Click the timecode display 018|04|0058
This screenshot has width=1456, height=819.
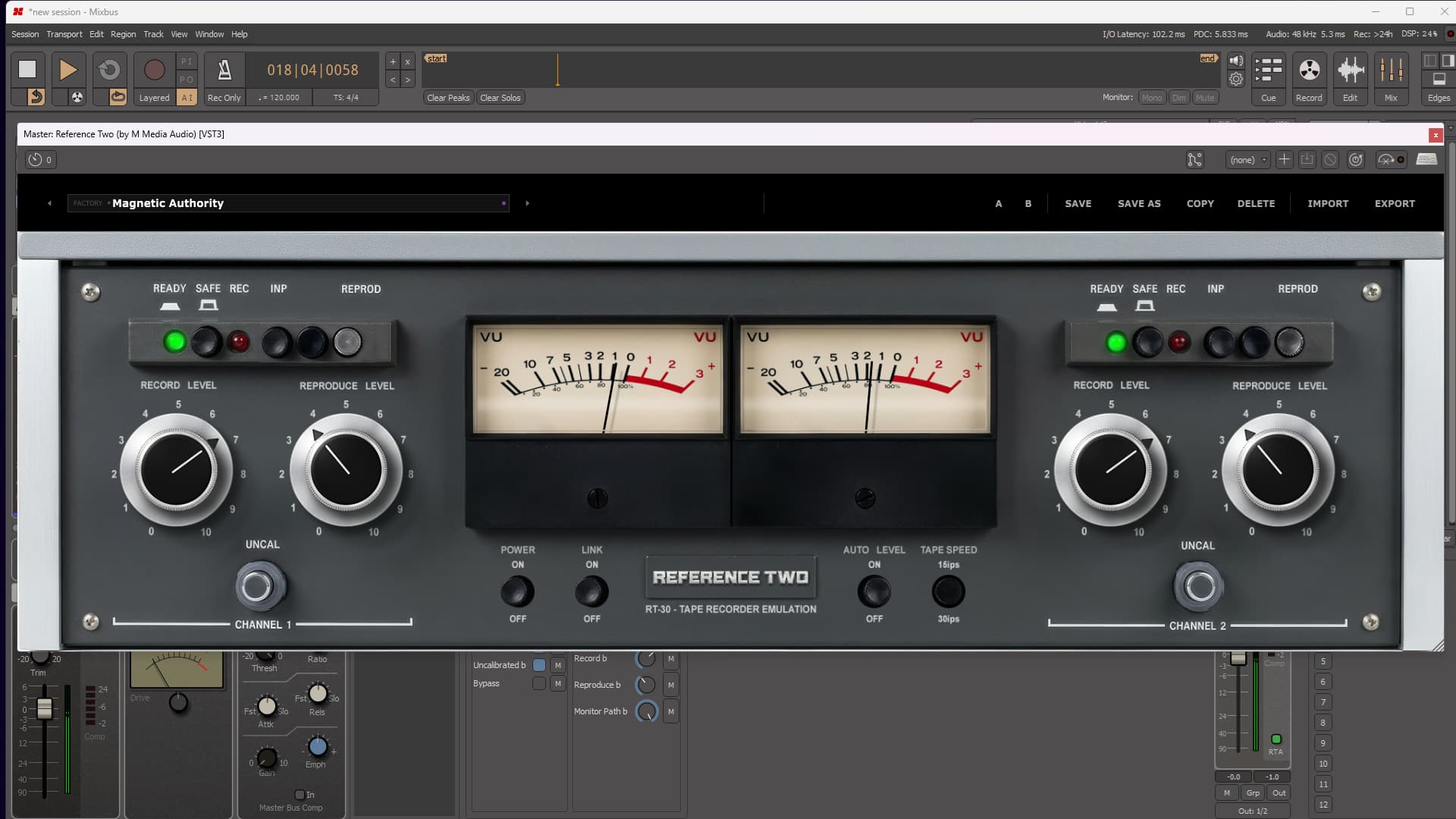click(x=312, y=70)
